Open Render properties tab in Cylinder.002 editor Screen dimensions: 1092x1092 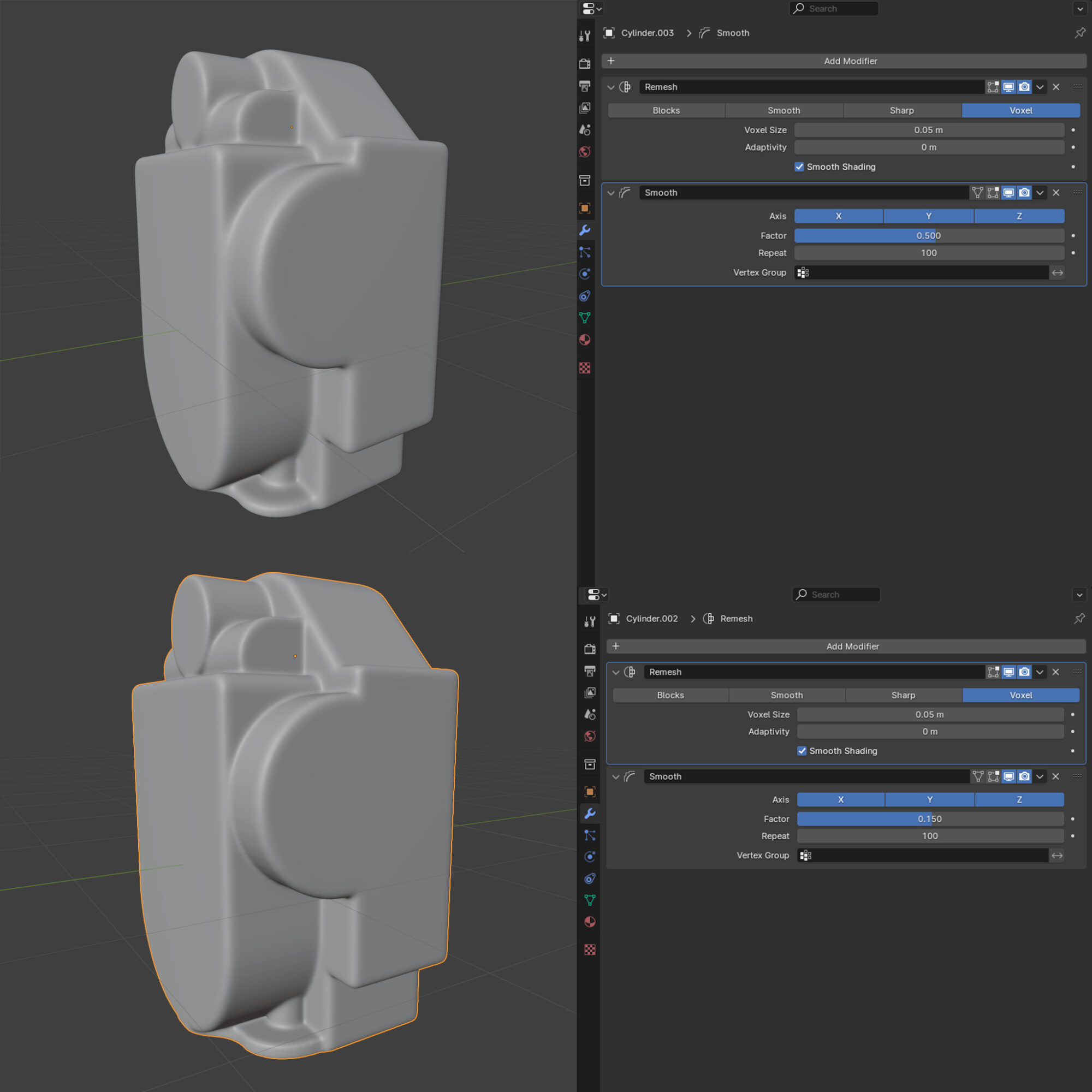[x=590, y=649]
